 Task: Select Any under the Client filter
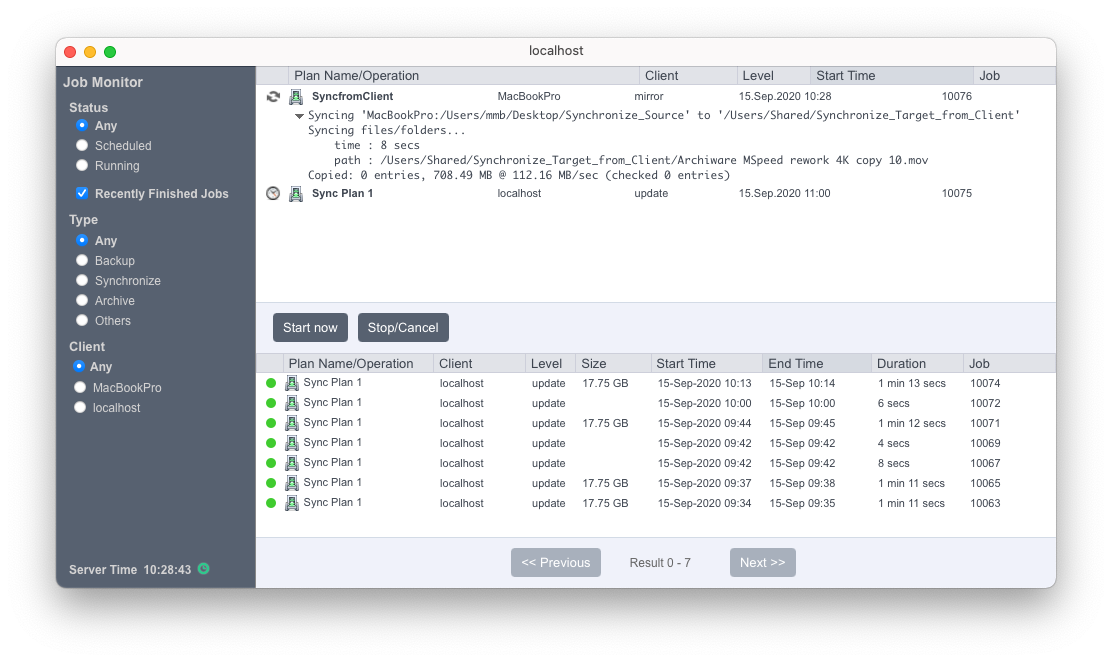pyautogui.click(x=79, y=367)
